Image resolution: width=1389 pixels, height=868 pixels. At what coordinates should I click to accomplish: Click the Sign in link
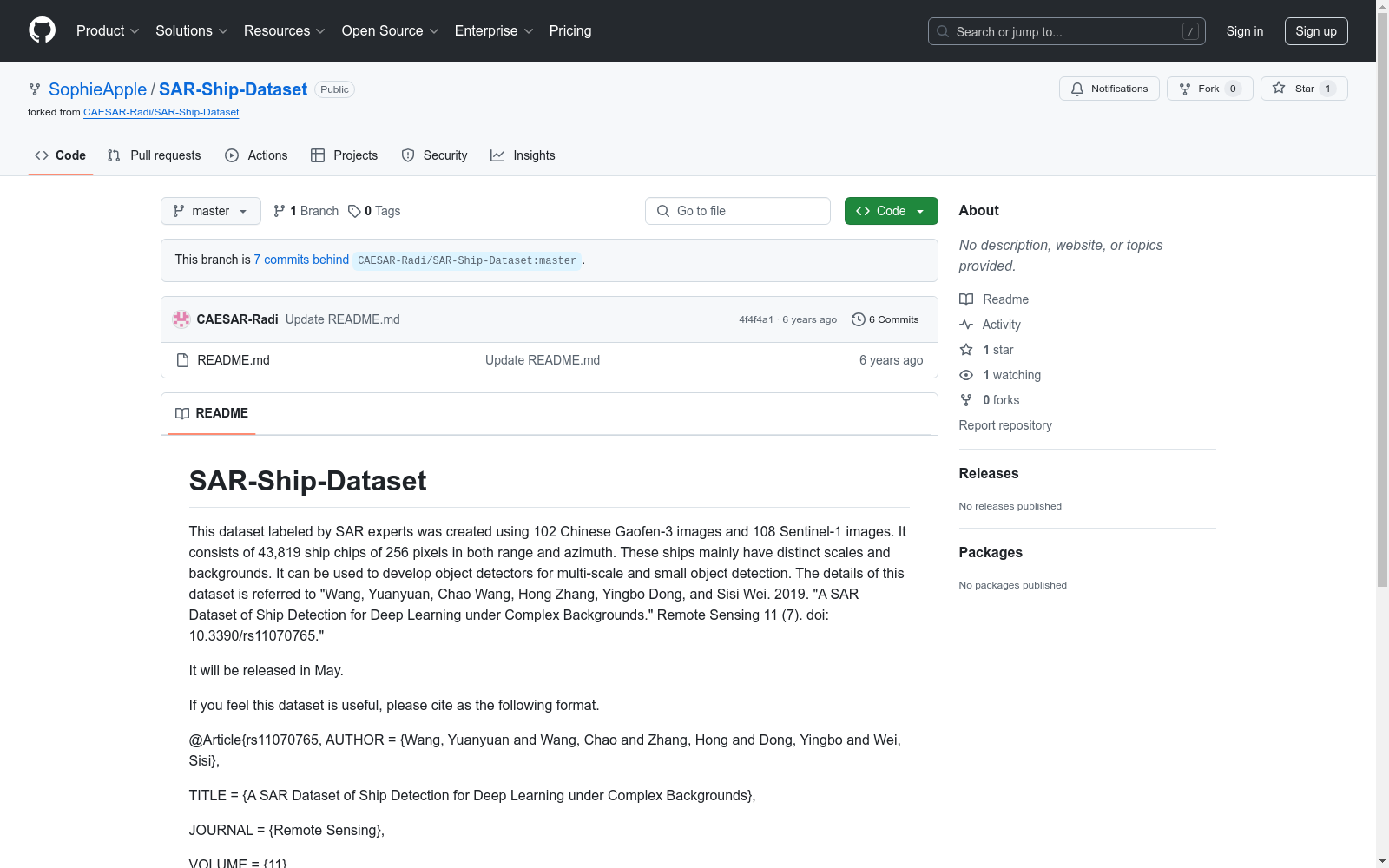1245,31
